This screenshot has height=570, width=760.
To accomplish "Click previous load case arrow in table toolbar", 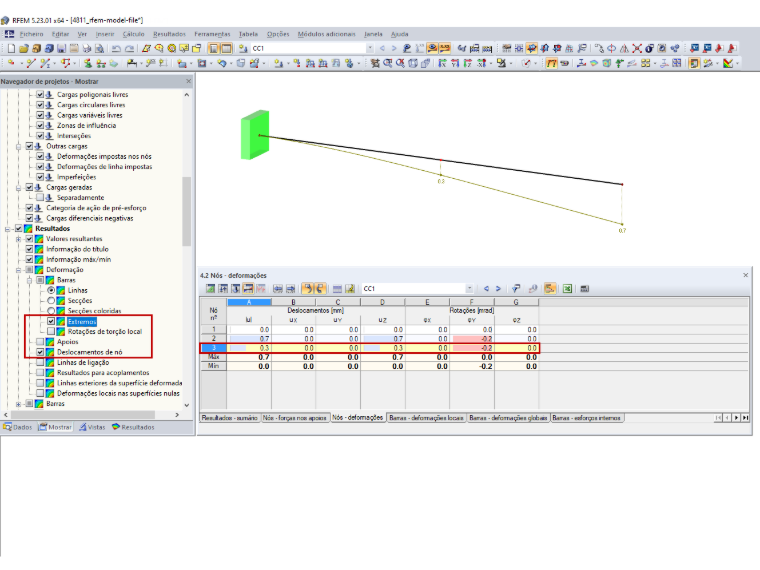I will 486,289.
